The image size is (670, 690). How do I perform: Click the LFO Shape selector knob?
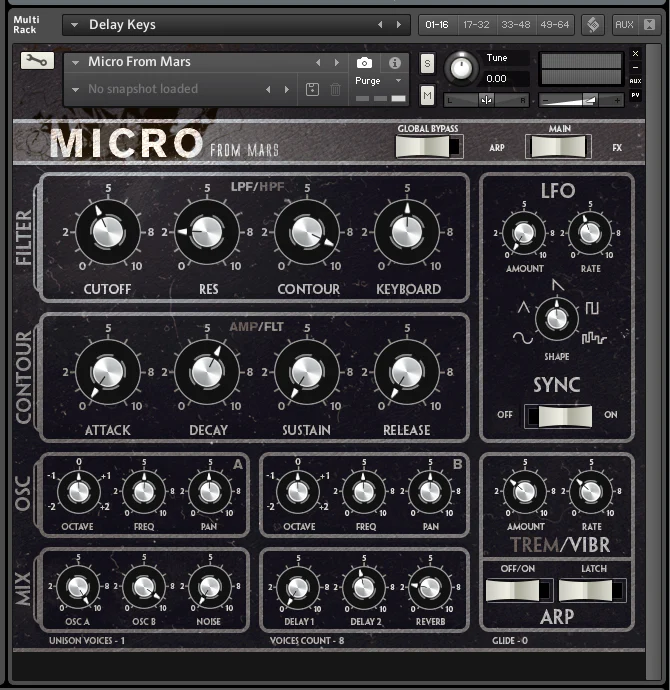tap(557, 319)
